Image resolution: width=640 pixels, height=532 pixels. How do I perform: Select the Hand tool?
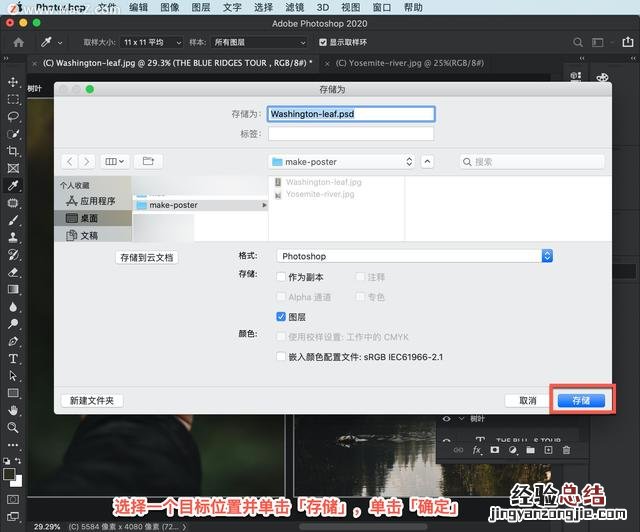(x=13, y=409)
